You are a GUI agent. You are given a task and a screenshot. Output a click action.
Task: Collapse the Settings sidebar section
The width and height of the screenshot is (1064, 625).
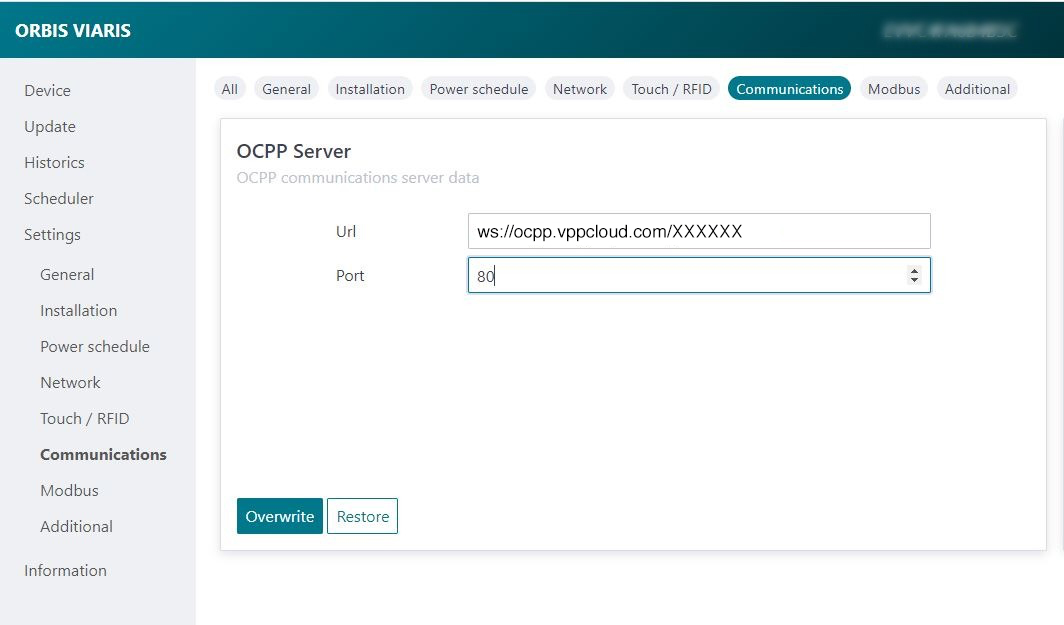point(52,234)
